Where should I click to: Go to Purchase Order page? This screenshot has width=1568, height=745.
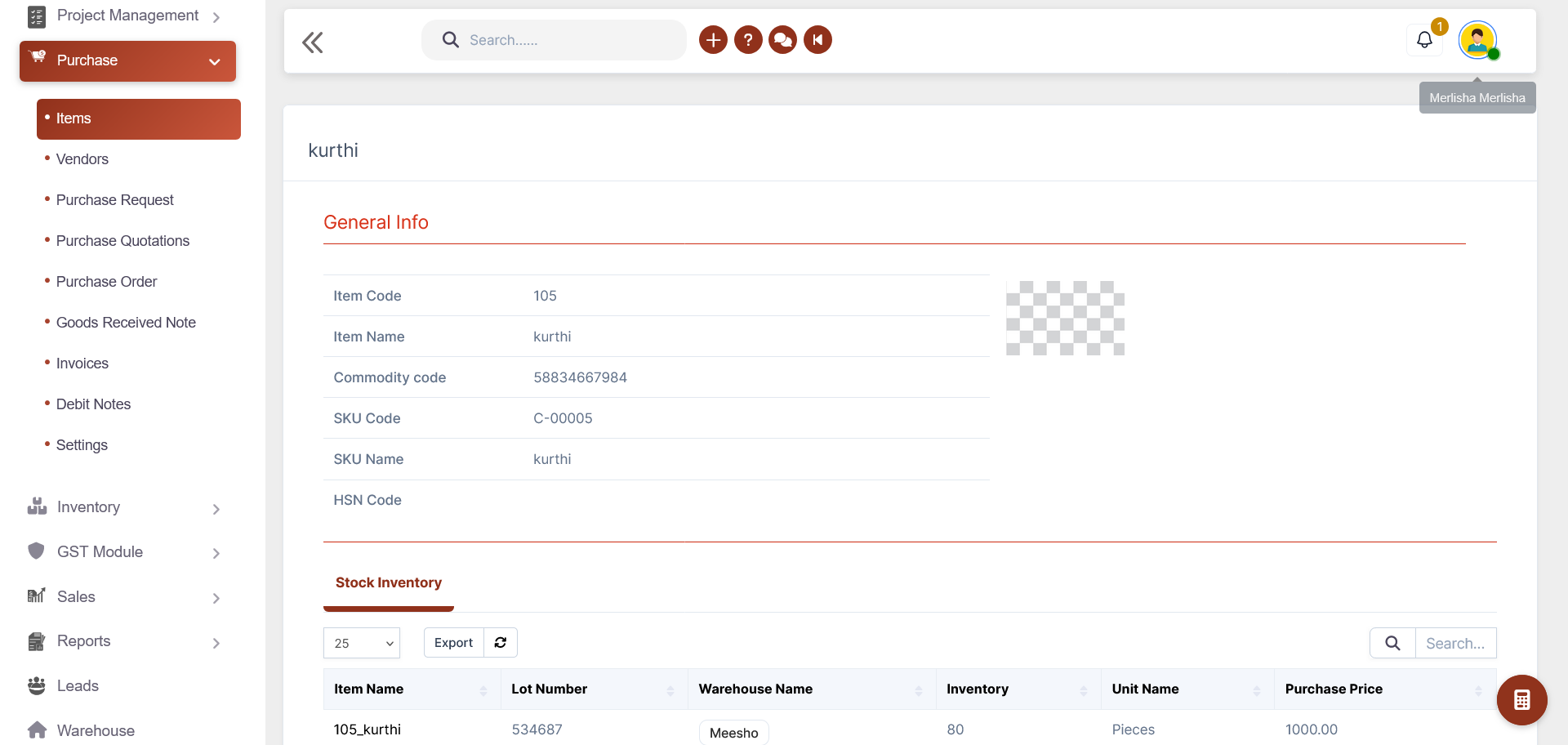coord(107,282)
